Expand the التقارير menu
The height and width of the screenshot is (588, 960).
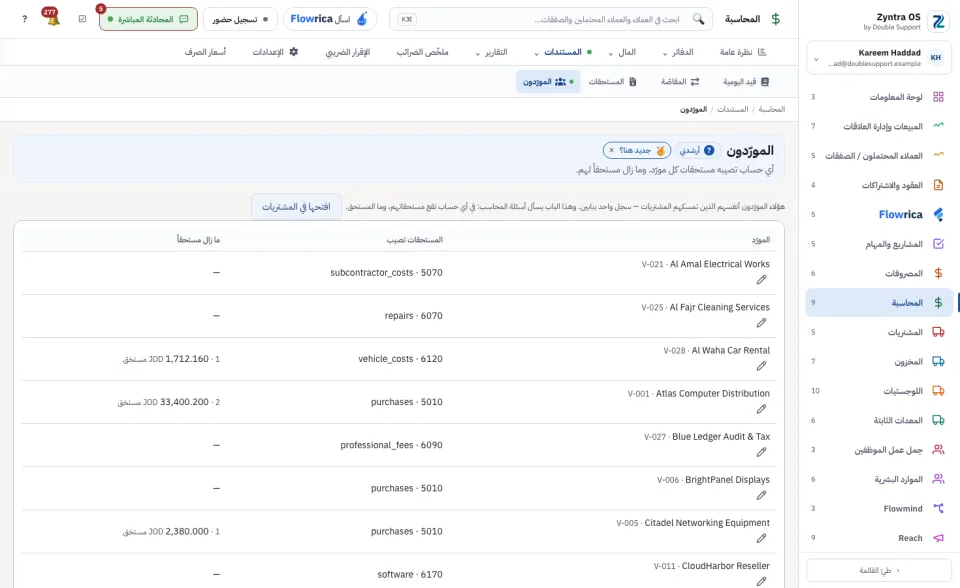coord(492,52)
